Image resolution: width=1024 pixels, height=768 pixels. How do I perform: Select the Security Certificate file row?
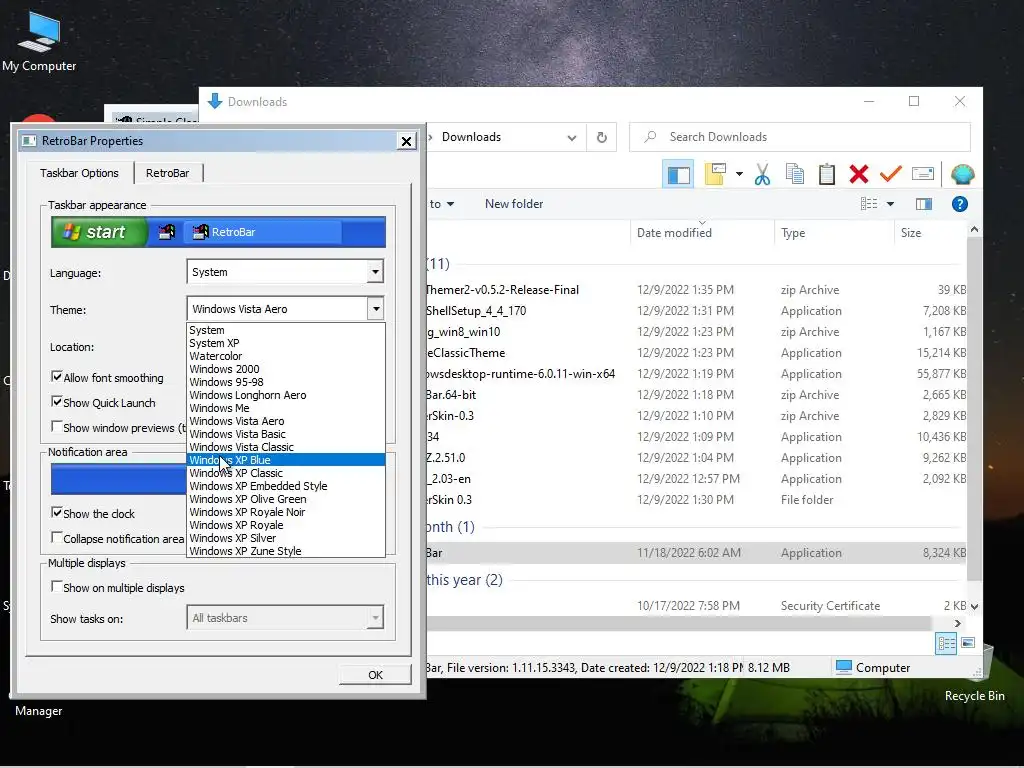click(696, 605)
